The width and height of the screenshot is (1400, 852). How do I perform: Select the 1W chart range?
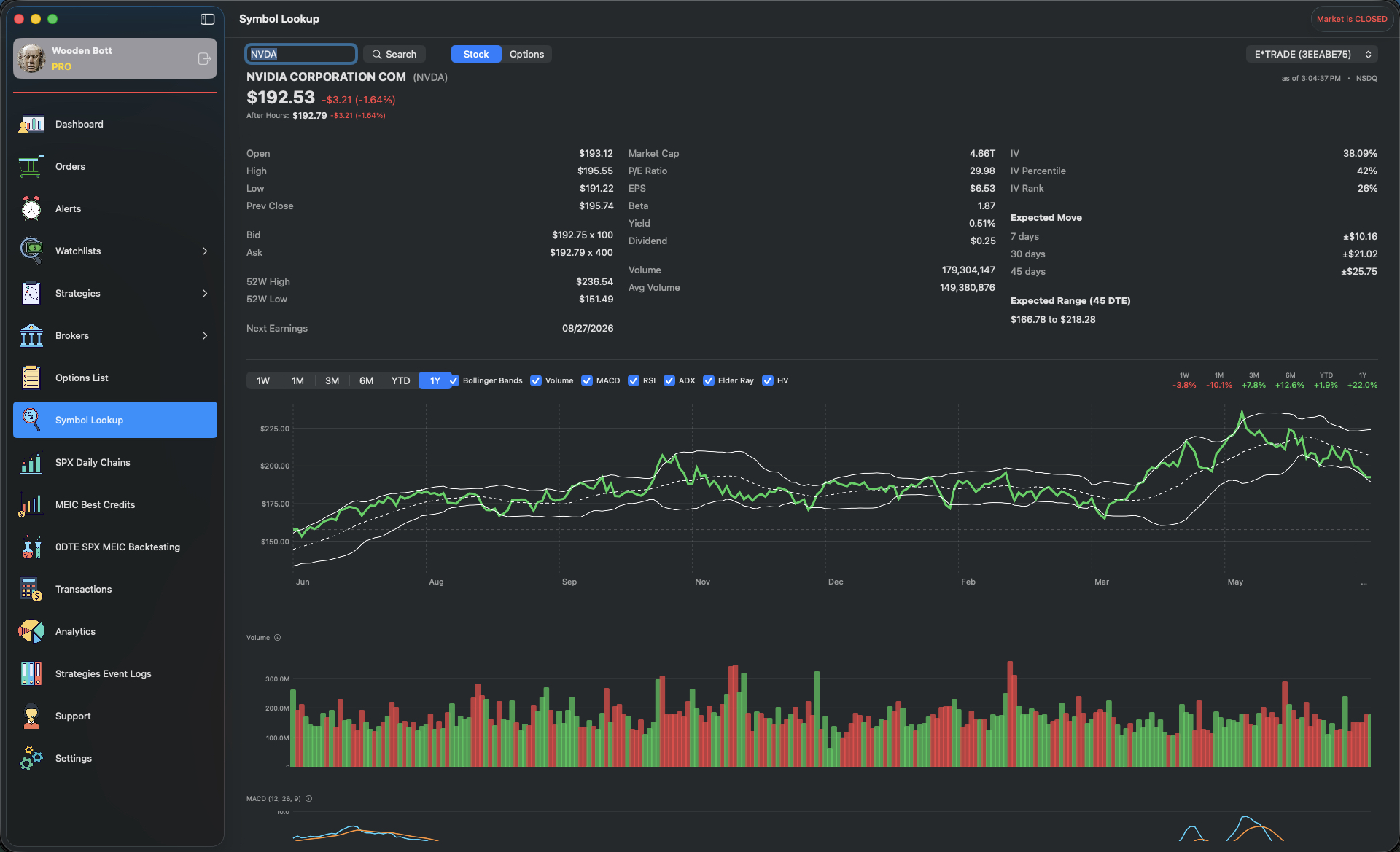pyautogui.click(x=263, y=380)
